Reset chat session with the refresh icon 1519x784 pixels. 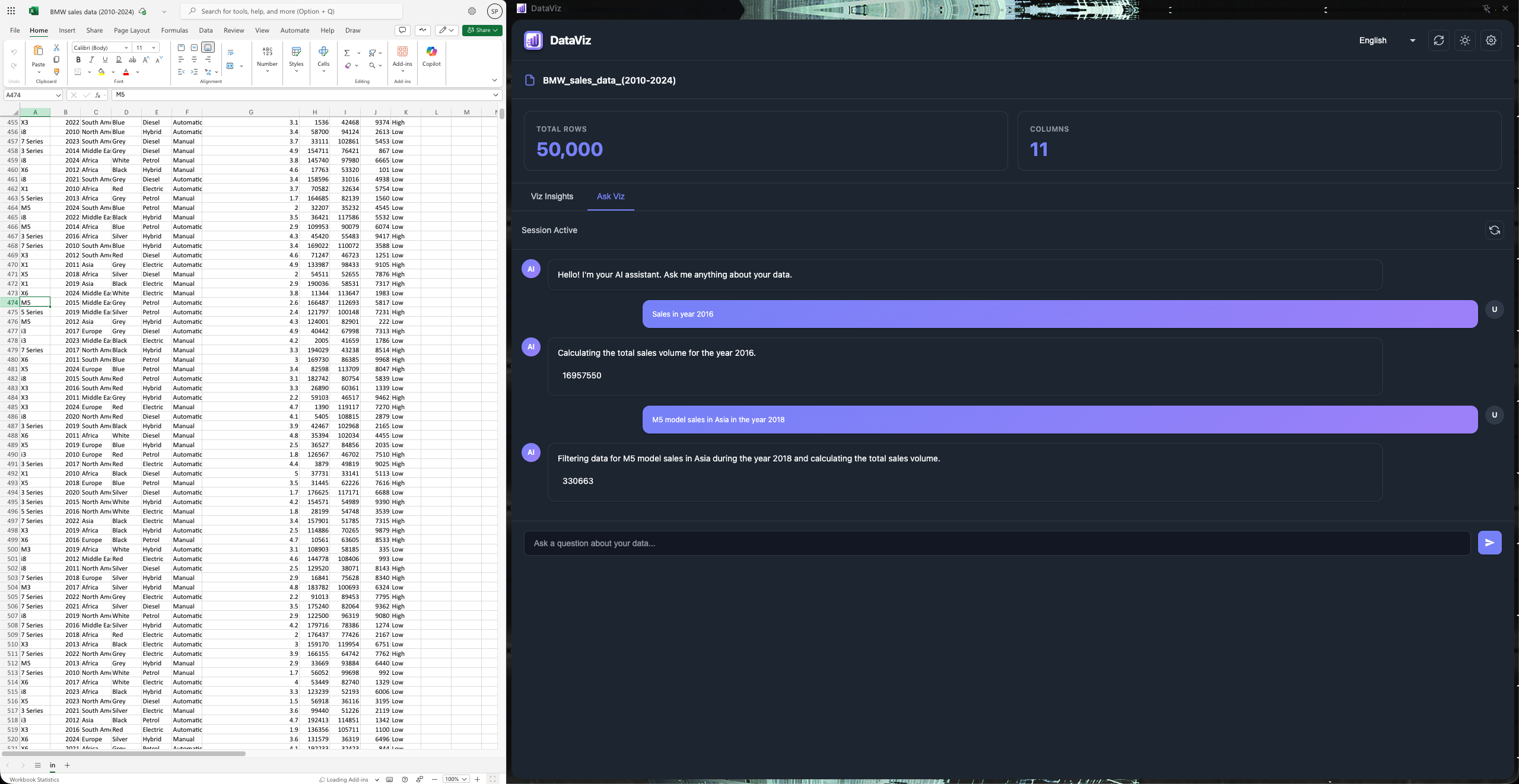pos(1494,230)
